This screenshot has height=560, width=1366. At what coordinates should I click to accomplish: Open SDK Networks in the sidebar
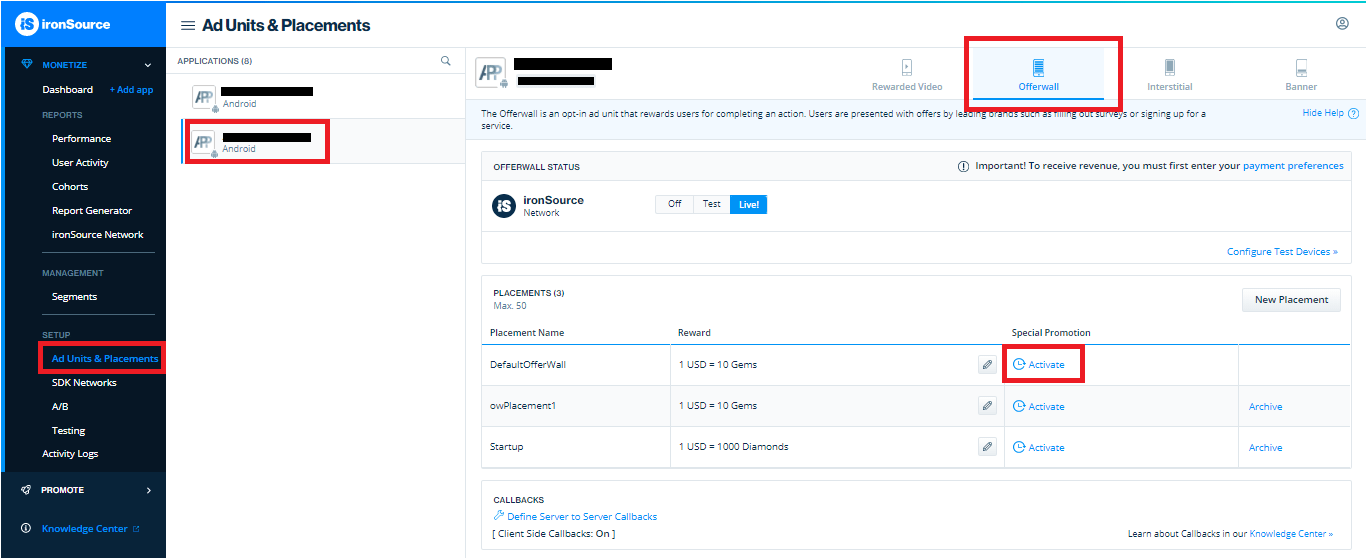[84, 382]
